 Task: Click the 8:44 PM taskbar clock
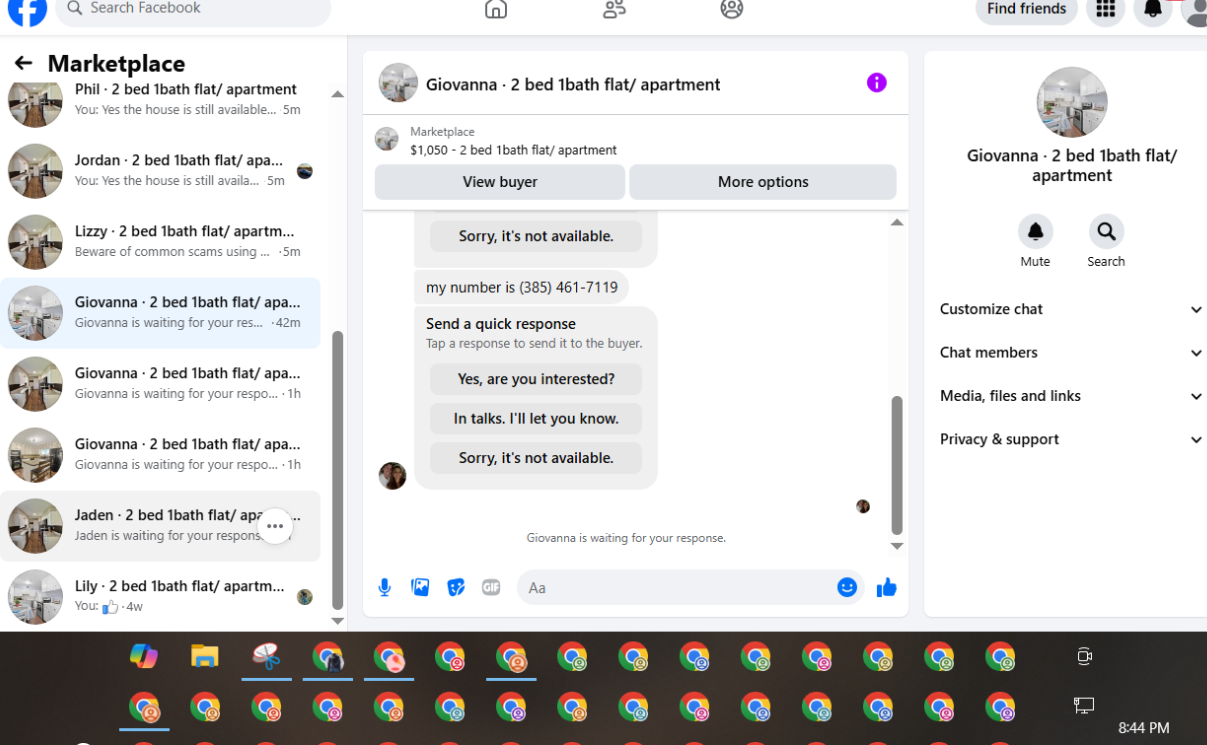coord(1144,728)
